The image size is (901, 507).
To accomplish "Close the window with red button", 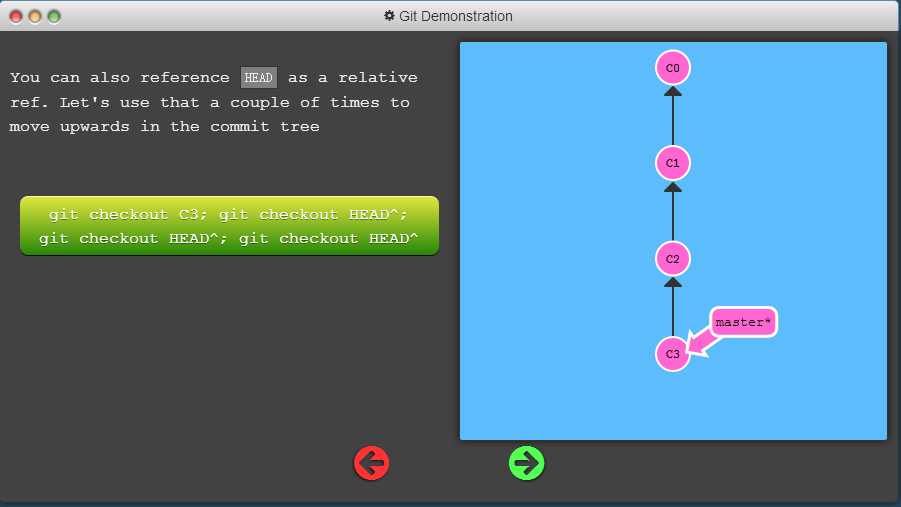I will coord(16,17).
